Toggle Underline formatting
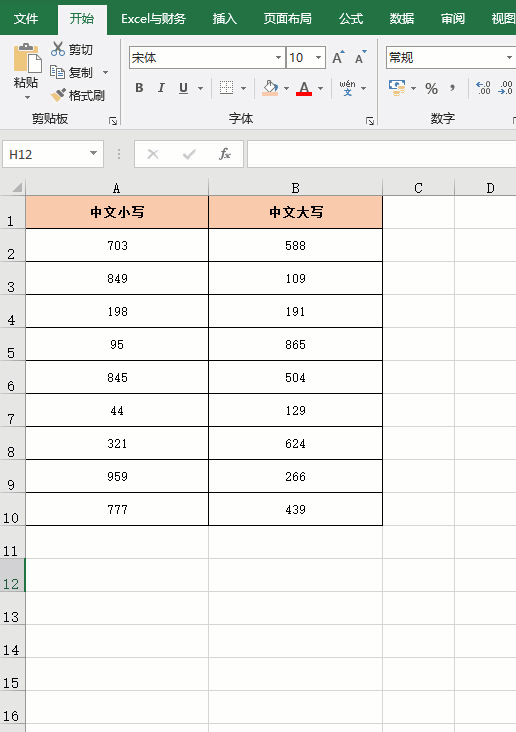This screenshot has width=516, height=732. tap(184, 88)
